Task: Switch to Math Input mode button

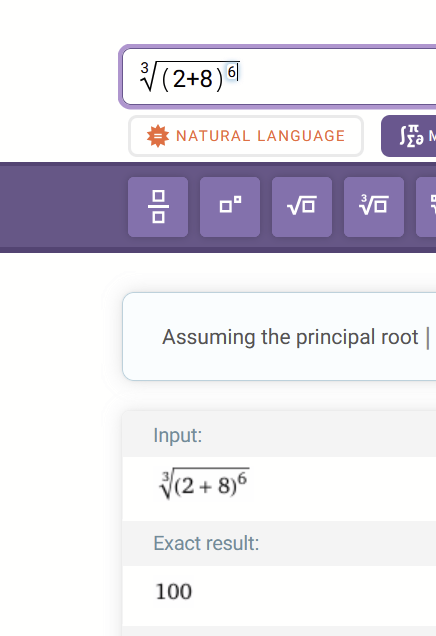Action: (408, 136)
